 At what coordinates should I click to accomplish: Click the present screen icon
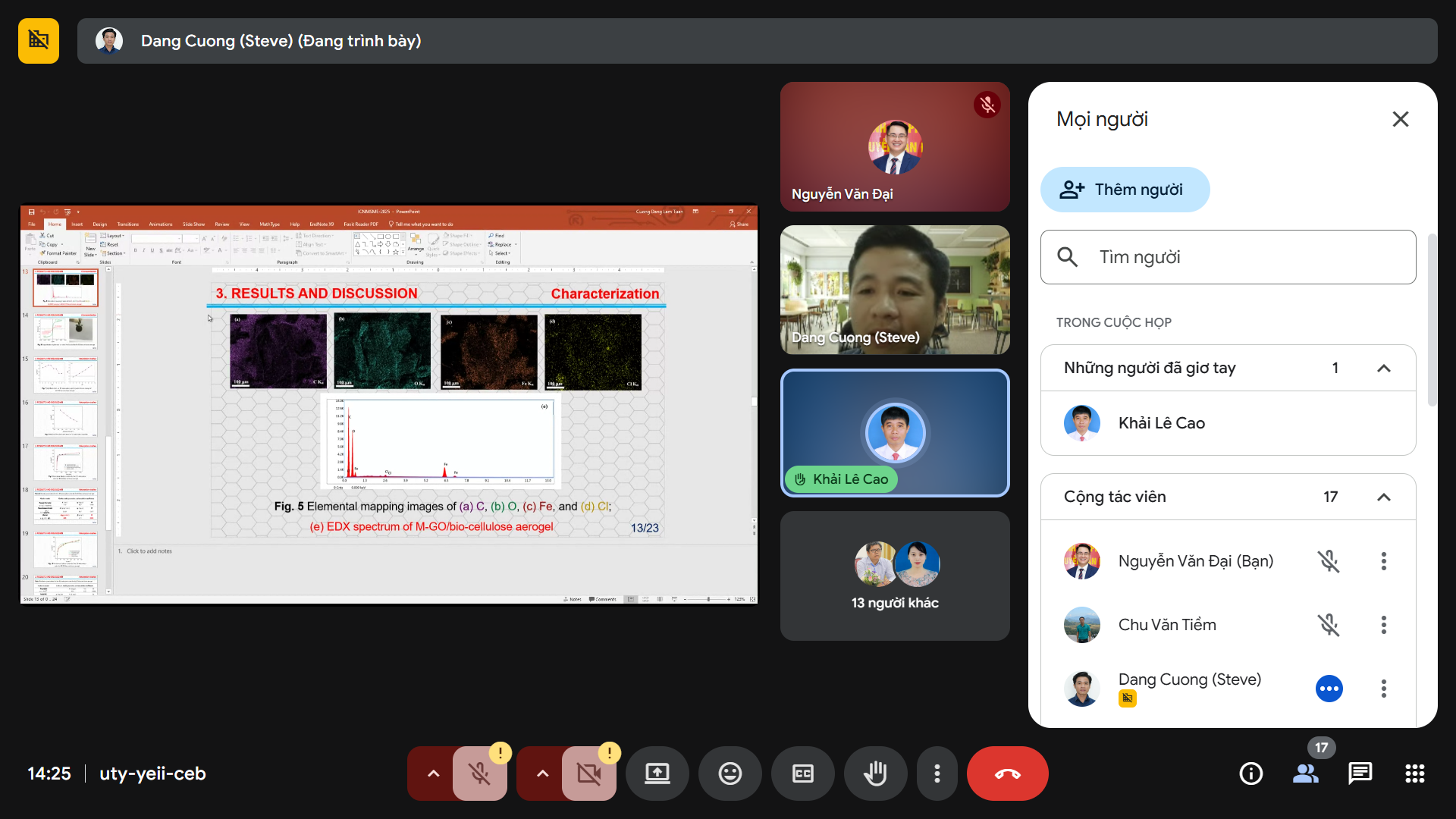[657, 773]
